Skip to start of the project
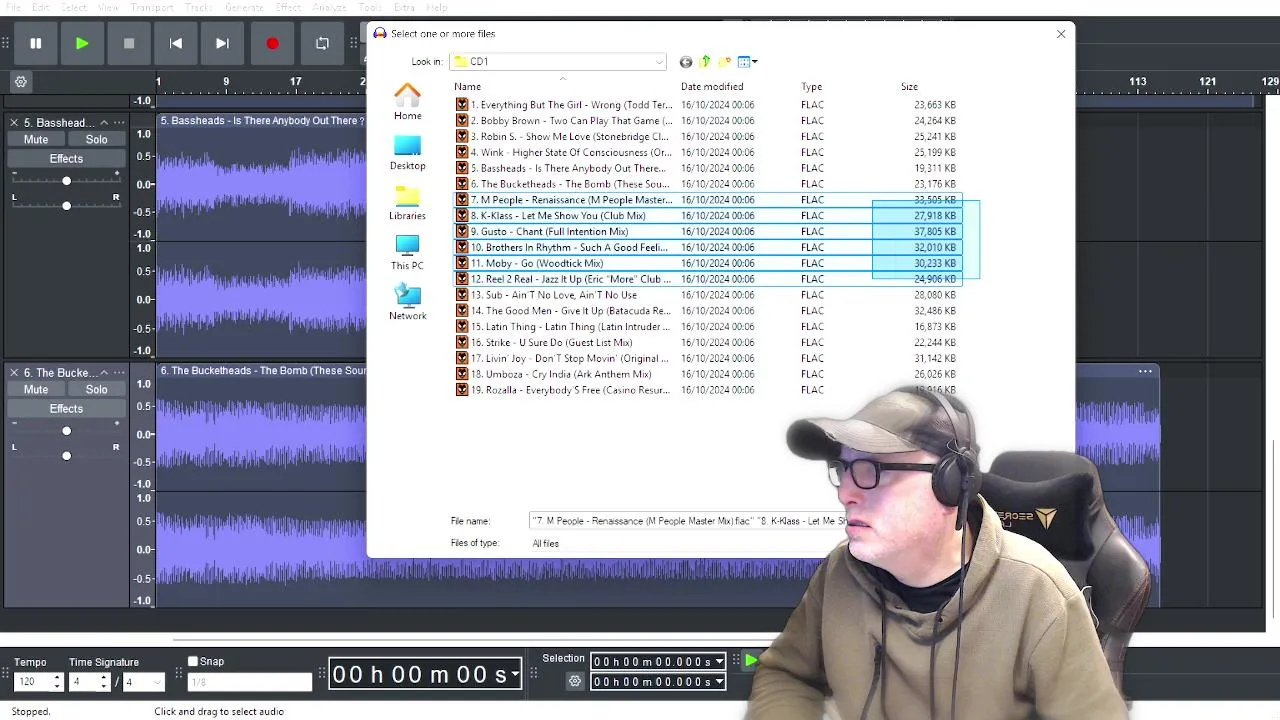 tap(176, 43)
